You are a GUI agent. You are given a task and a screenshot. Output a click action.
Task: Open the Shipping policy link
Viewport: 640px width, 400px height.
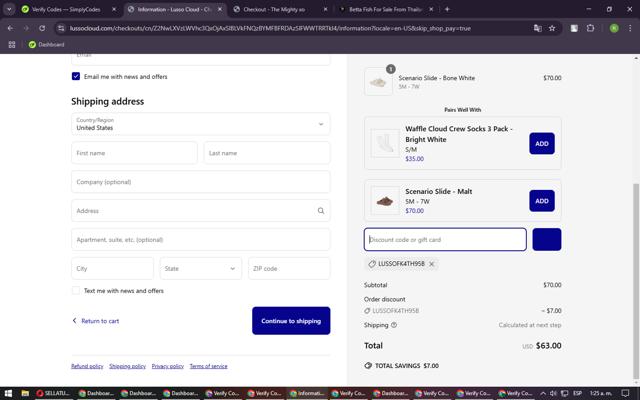point(127,366)
